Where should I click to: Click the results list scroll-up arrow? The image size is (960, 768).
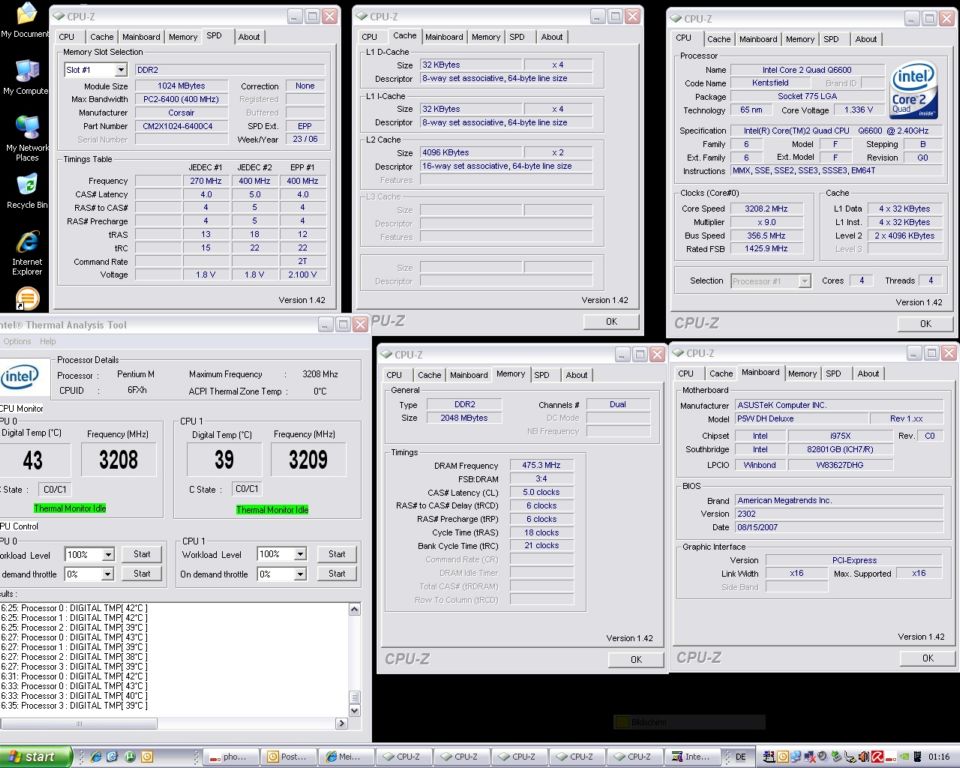click(x=354, y=609)
